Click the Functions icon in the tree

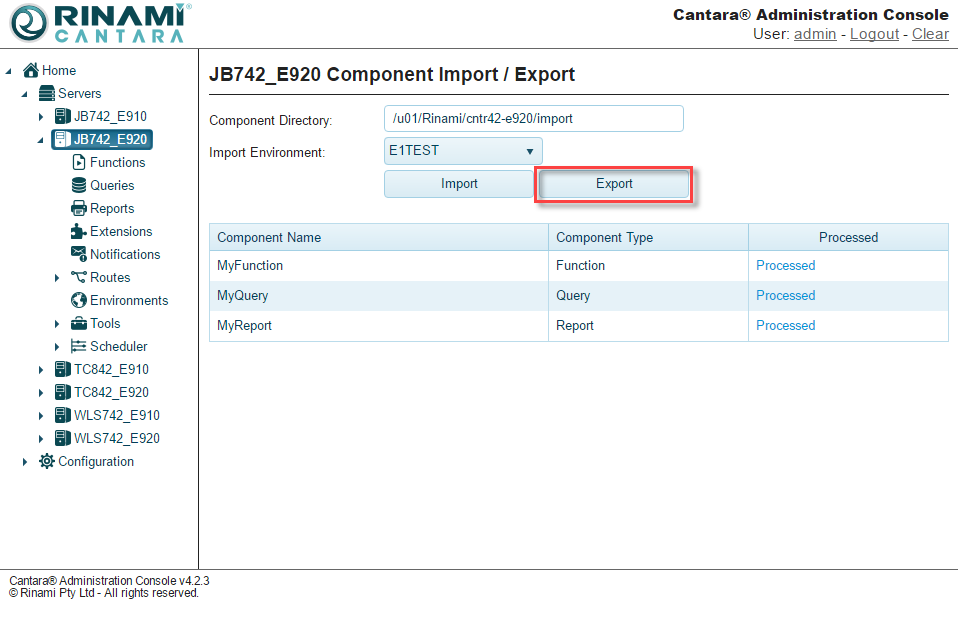79,162
